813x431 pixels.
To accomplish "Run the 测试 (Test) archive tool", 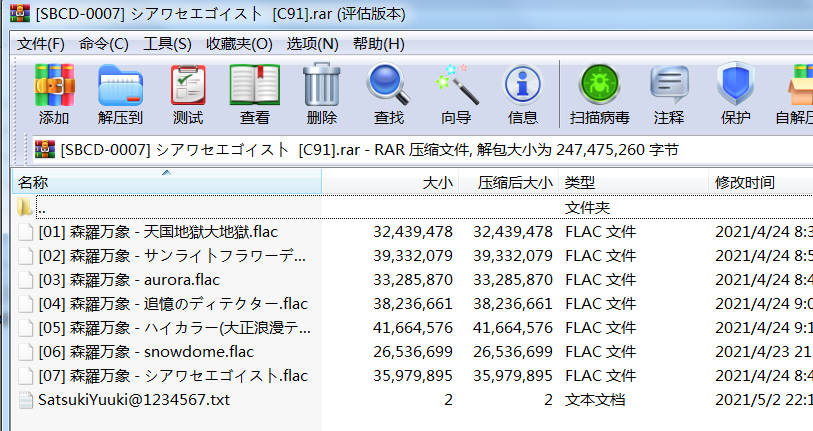I will [187, 95].
